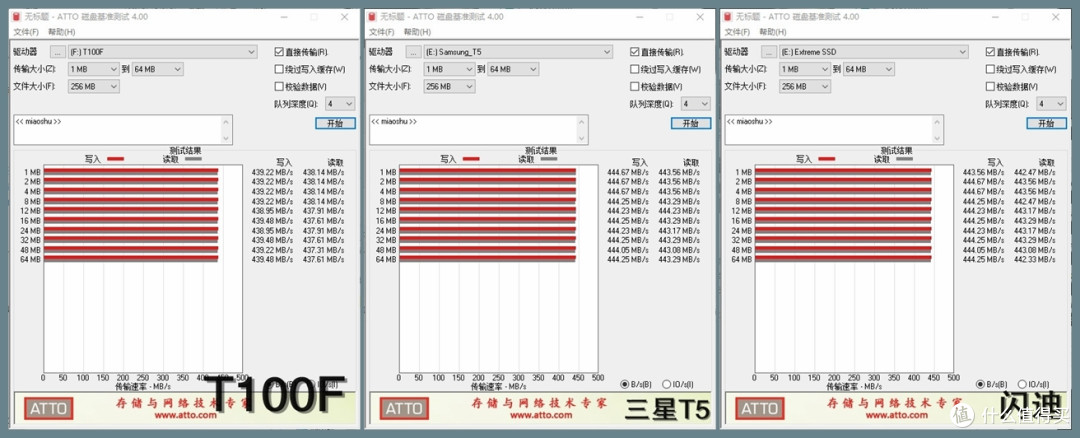Open File menu in Samsung_T5 window

pos(382,32)
